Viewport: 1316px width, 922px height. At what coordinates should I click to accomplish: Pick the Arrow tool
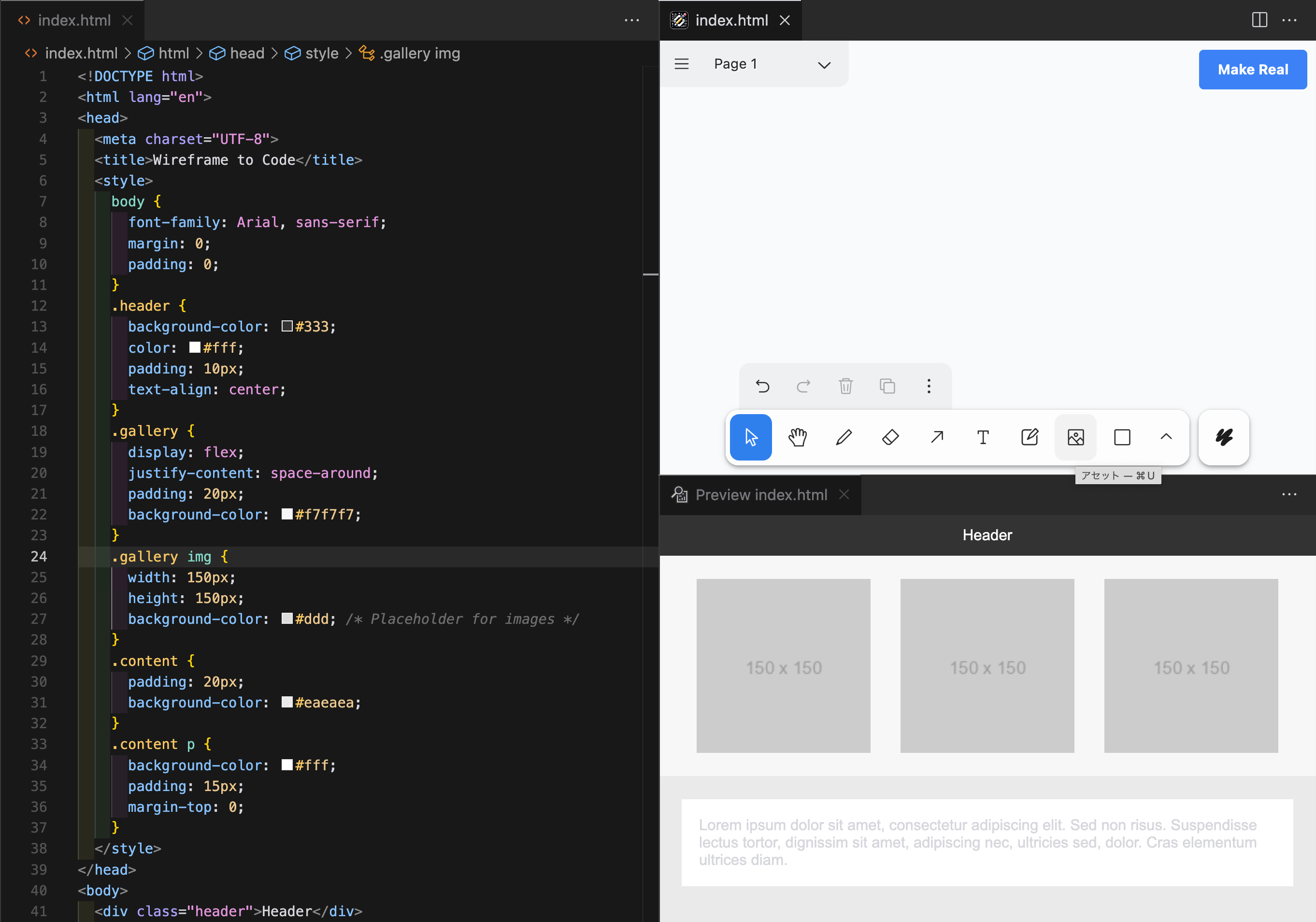[937, 437]
